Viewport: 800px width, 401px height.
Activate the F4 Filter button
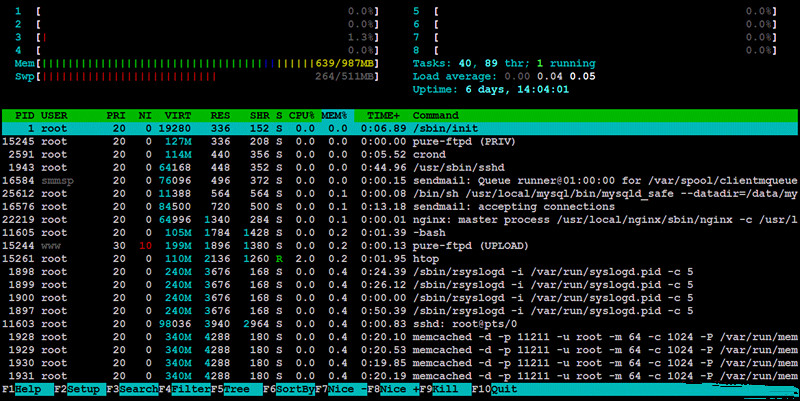(185, 389)
